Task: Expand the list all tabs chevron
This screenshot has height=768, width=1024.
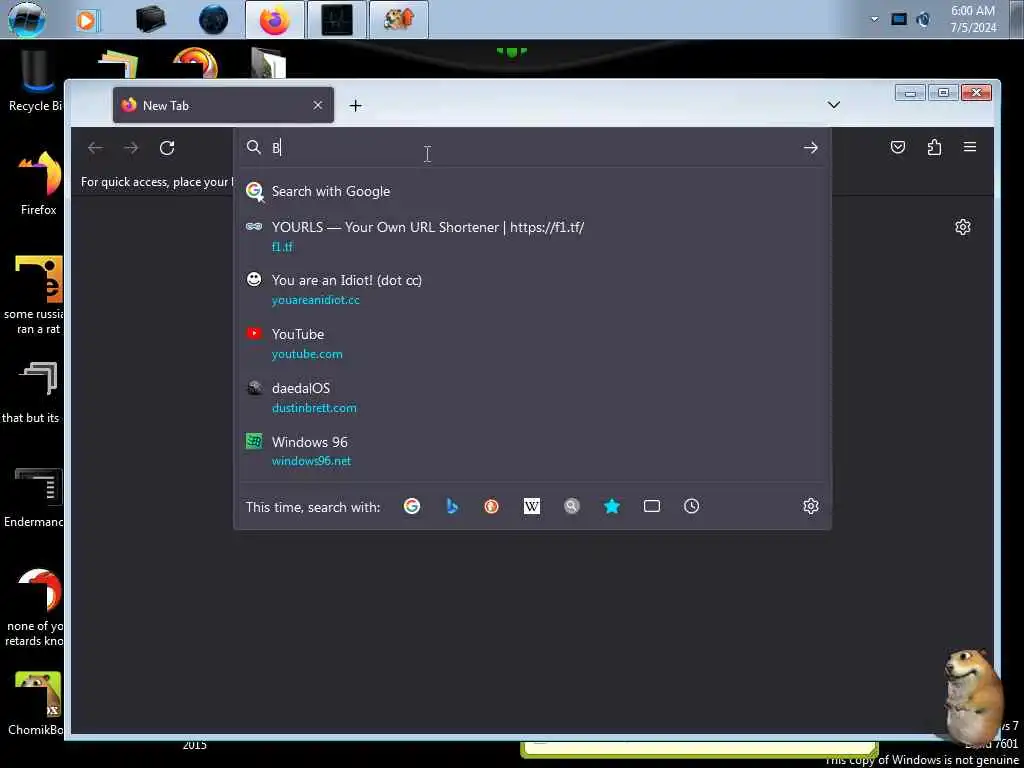Action: (x=833, y=104)
